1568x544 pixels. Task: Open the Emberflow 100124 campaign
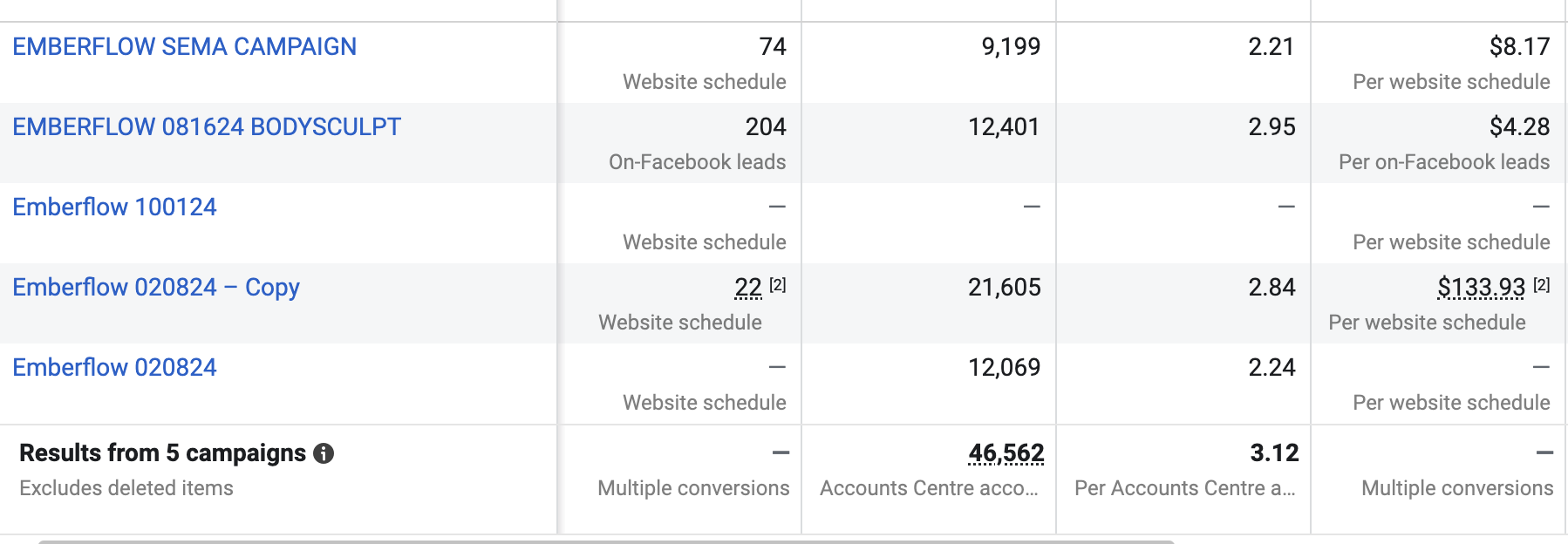tap(114, 207)
